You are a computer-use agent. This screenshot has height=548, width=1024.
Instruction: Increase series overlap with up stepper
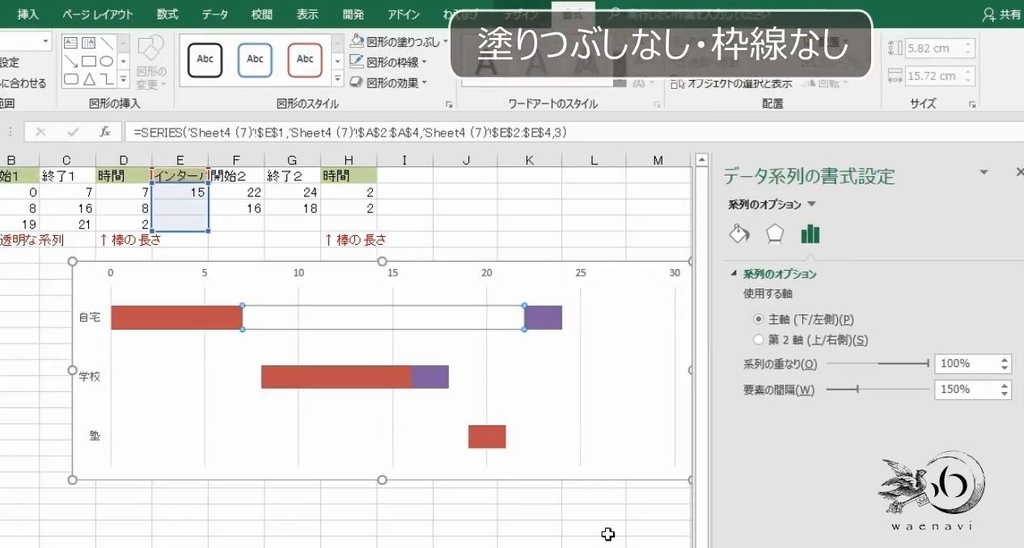[x=1005, y=359]
